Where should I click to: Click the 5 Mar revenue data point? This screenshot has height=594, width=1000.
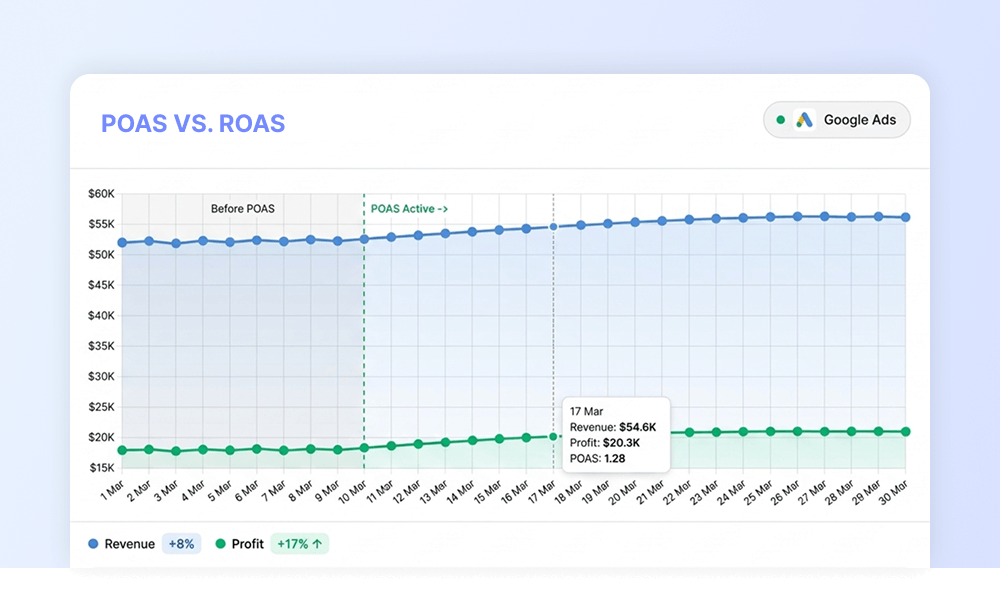230,242
